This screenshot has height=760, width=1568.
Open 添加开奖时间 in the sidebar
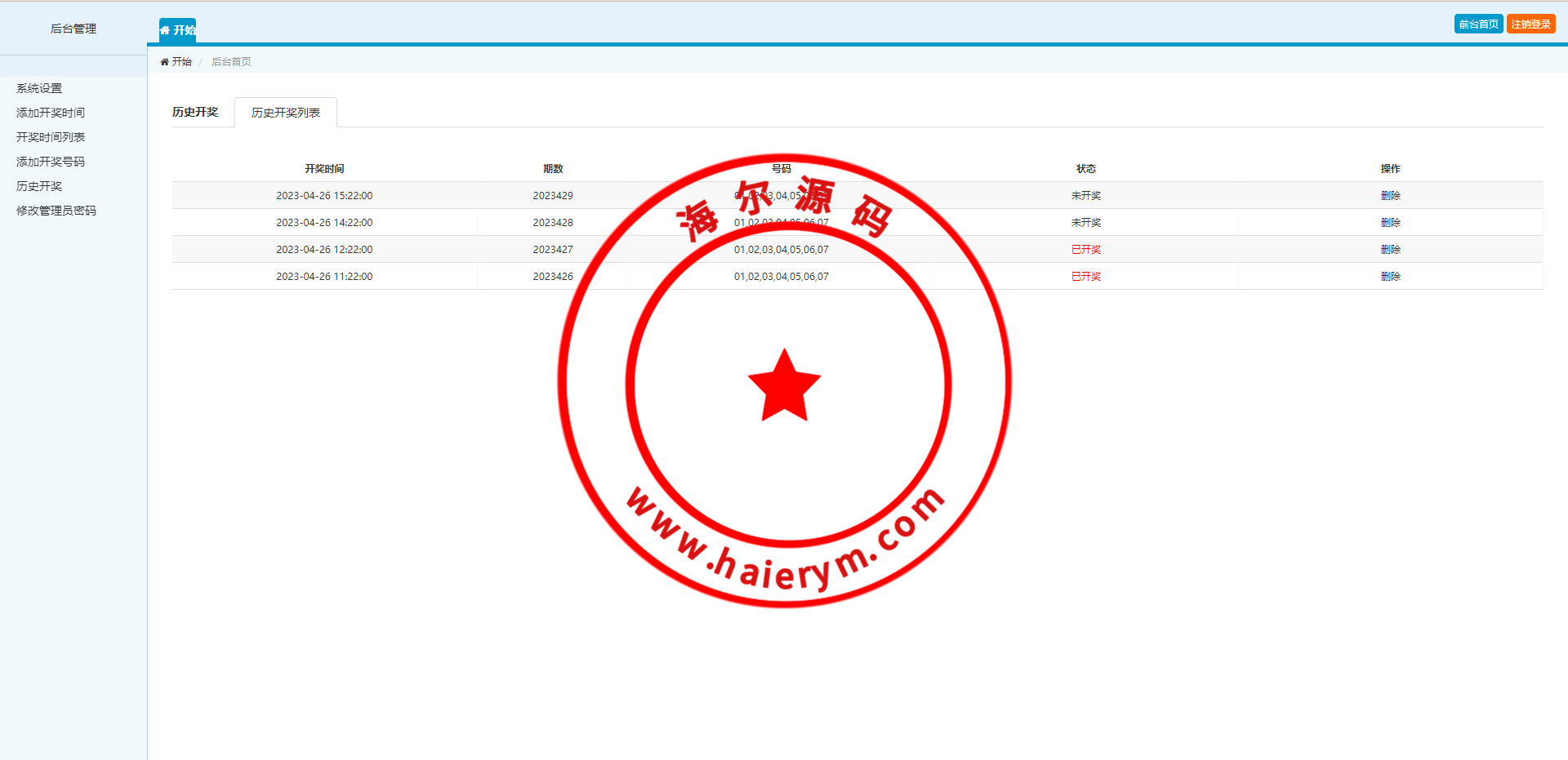click(51, 113)
